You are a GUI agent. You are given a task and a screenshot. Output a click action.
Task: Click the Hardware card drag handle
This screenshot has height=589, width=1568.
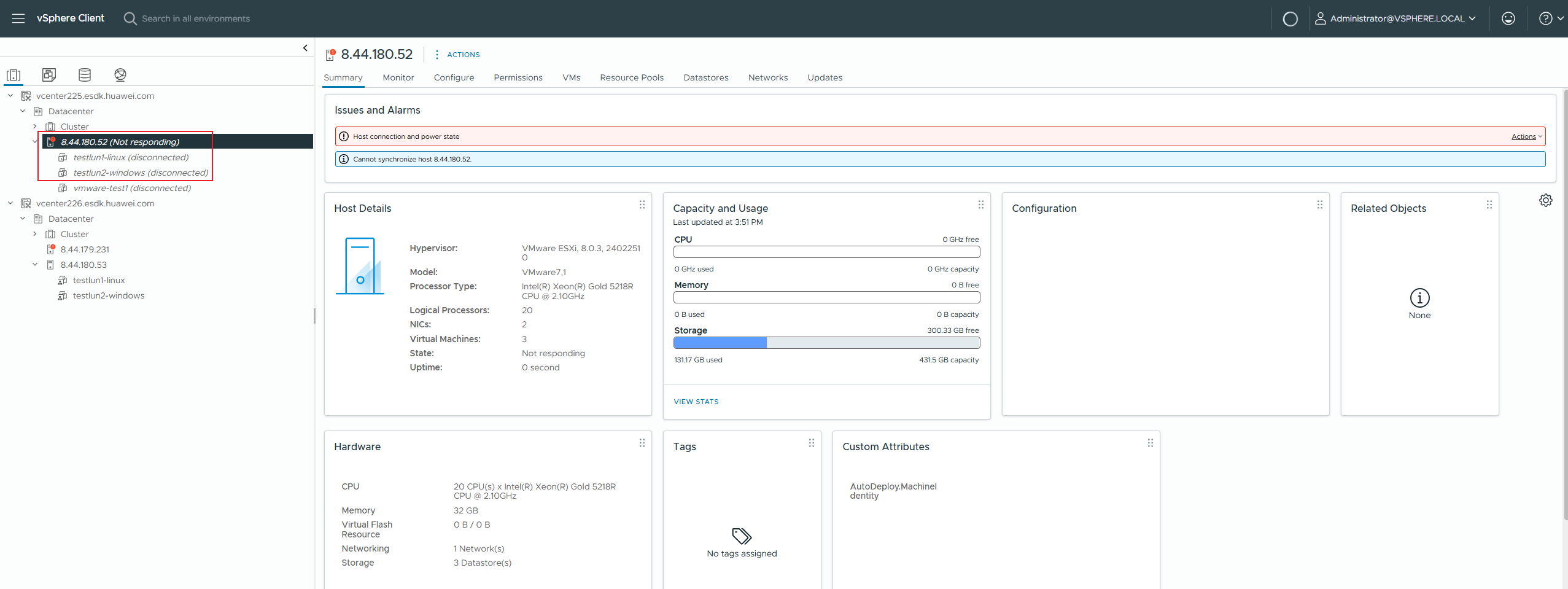[x=642, y=443]
